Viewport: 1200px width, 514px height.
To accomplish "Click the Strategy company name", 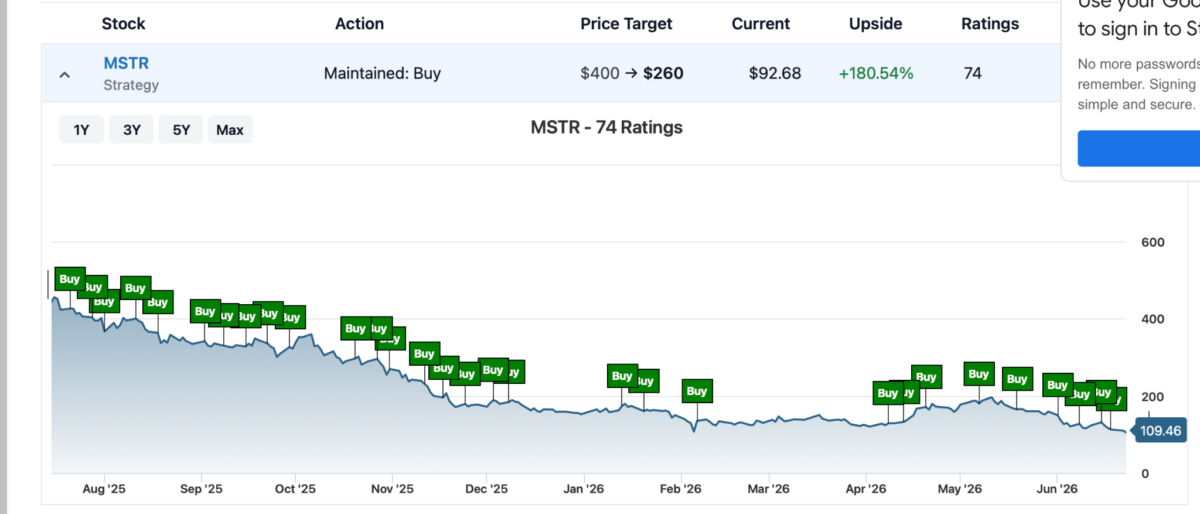I will click(131, 85).
